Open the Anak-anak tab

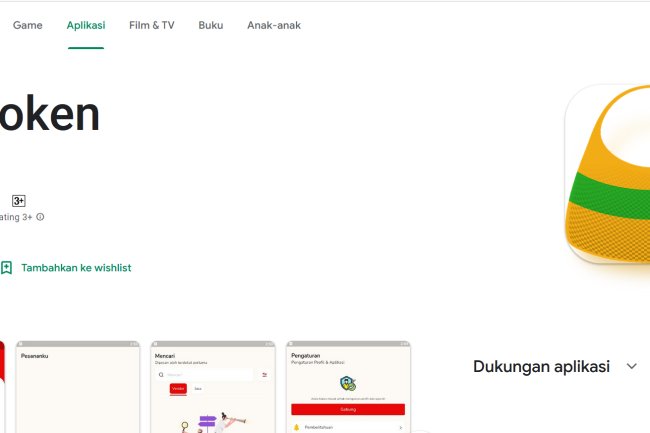[x=273, y=25]
